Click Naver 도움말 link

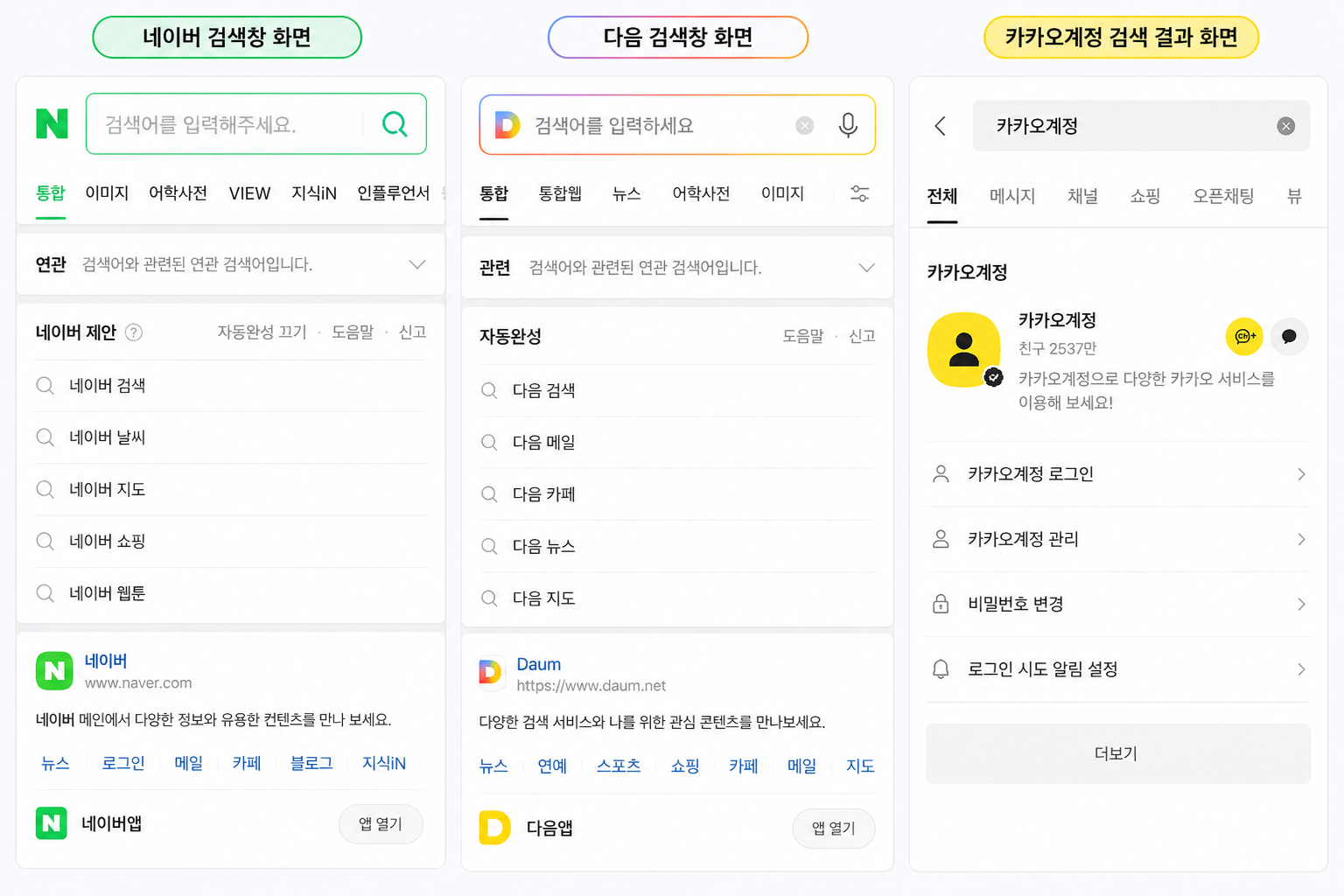(353, 332)
